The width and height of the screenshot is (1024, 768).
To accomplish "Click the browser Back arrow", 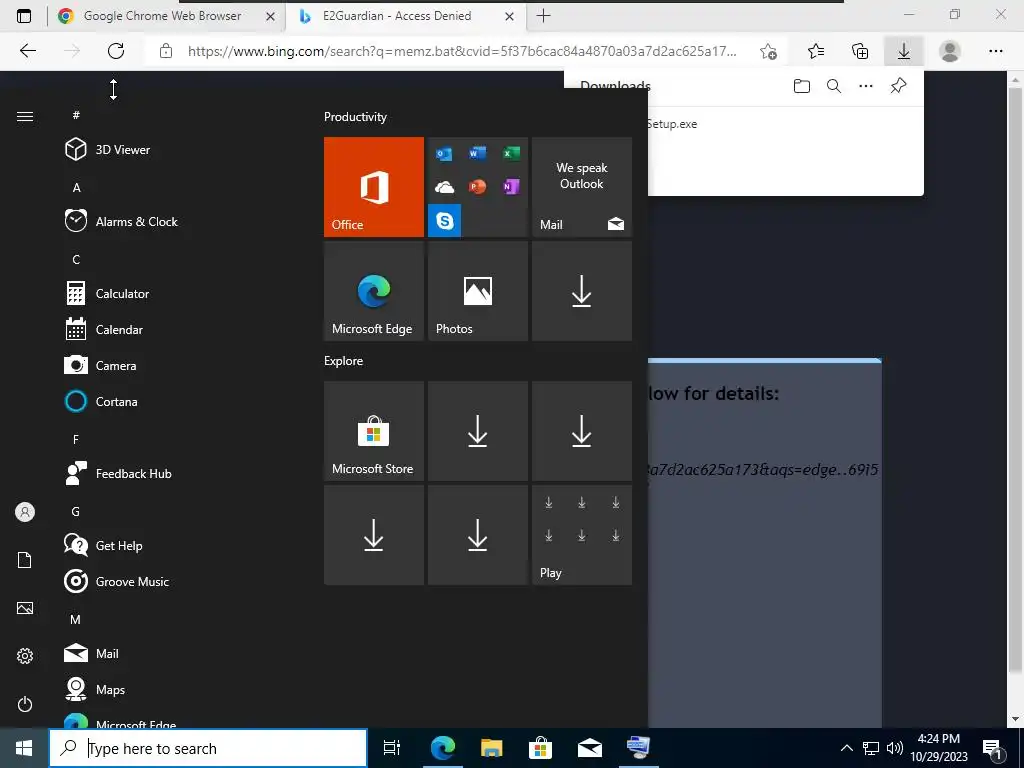I will pyautogui.click(x=27, y=51).
